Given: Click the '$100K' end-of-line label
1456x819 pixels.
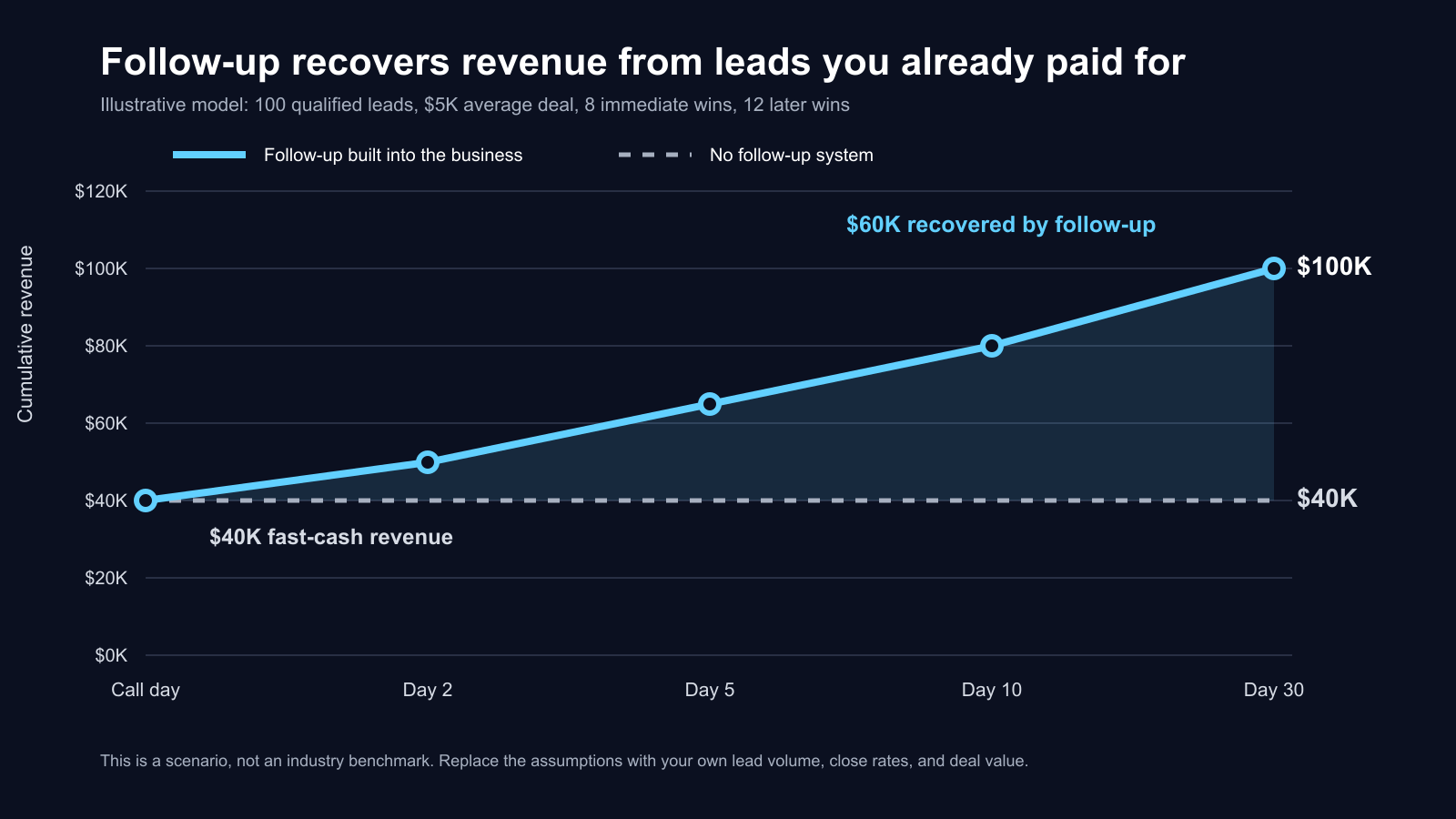Looking at the screenshot, I should 1334,267.
